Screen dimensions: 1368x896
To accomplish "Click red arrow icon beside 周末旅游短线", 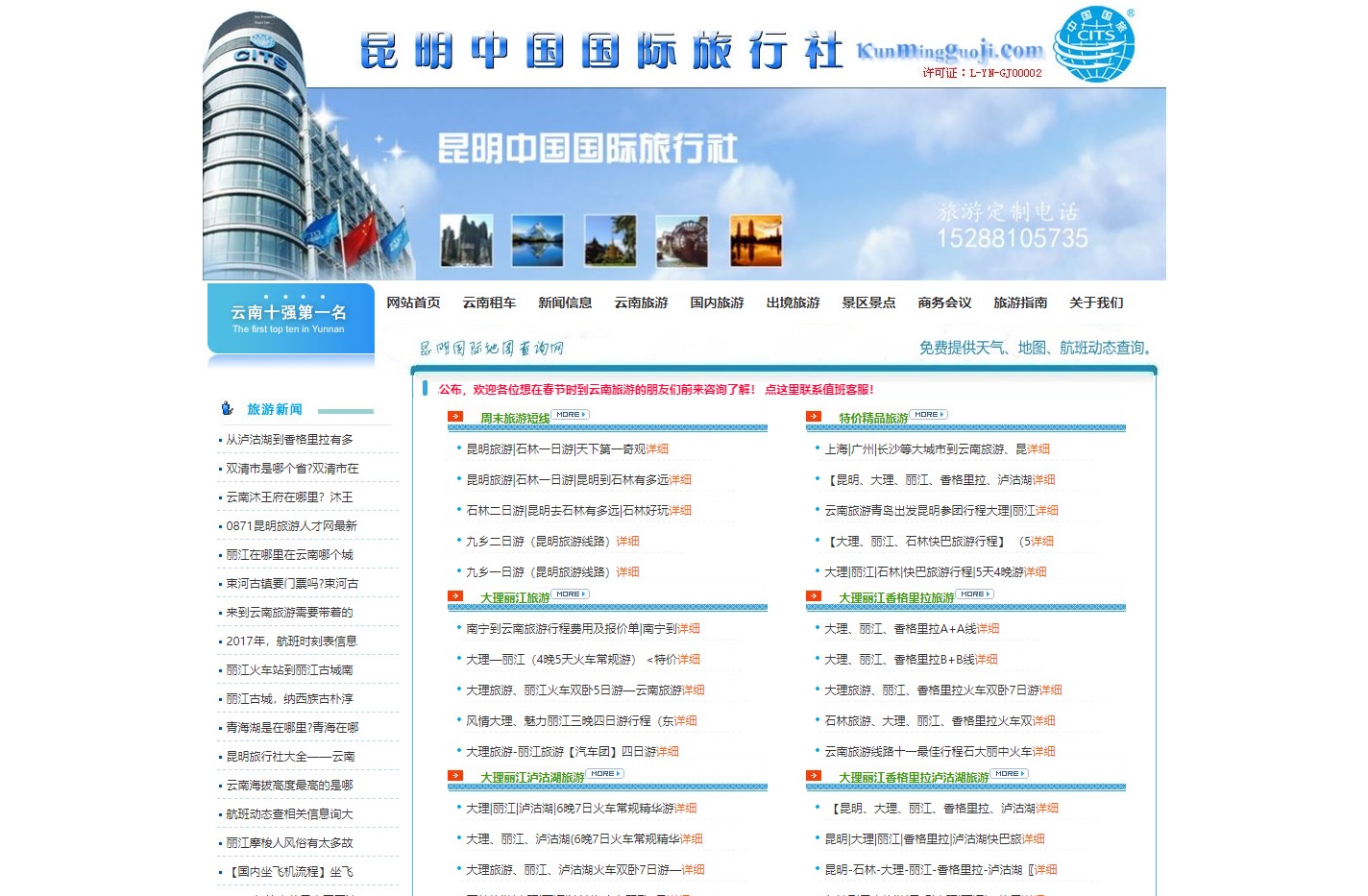I will 455,417.
